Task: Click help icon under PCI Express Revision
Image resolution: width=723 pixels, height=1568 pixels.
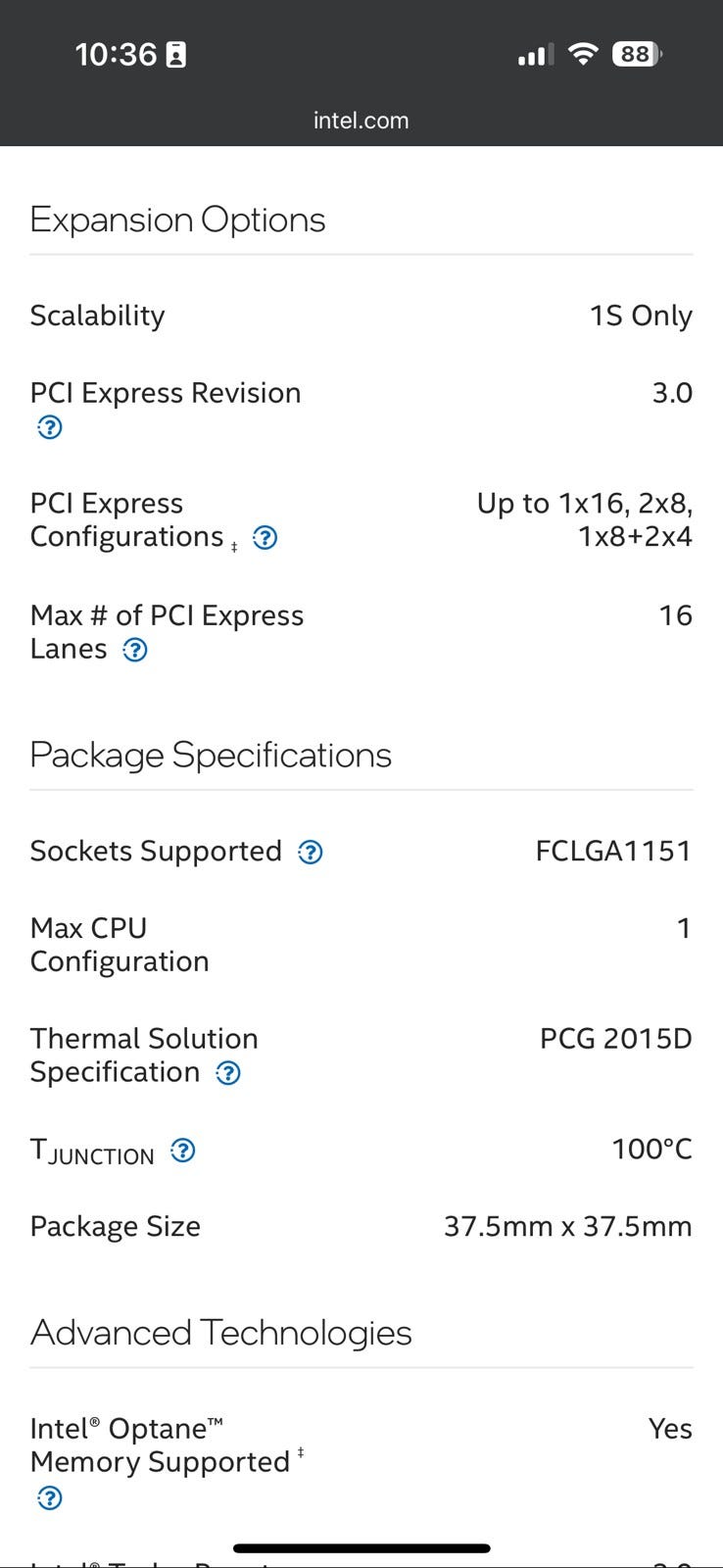Action: point(49,427)
